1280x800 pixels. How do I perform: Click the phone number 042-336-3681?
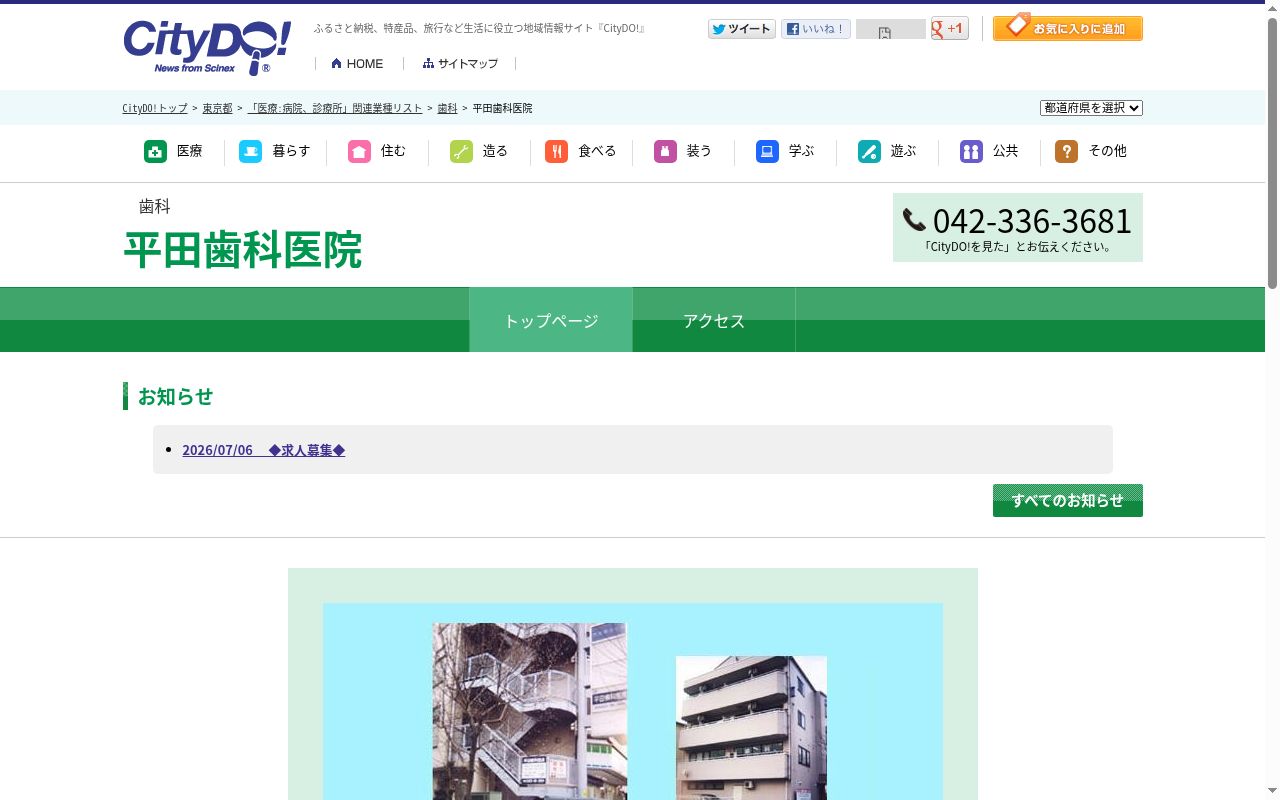pyautogui.click(x=1032, y=220)
